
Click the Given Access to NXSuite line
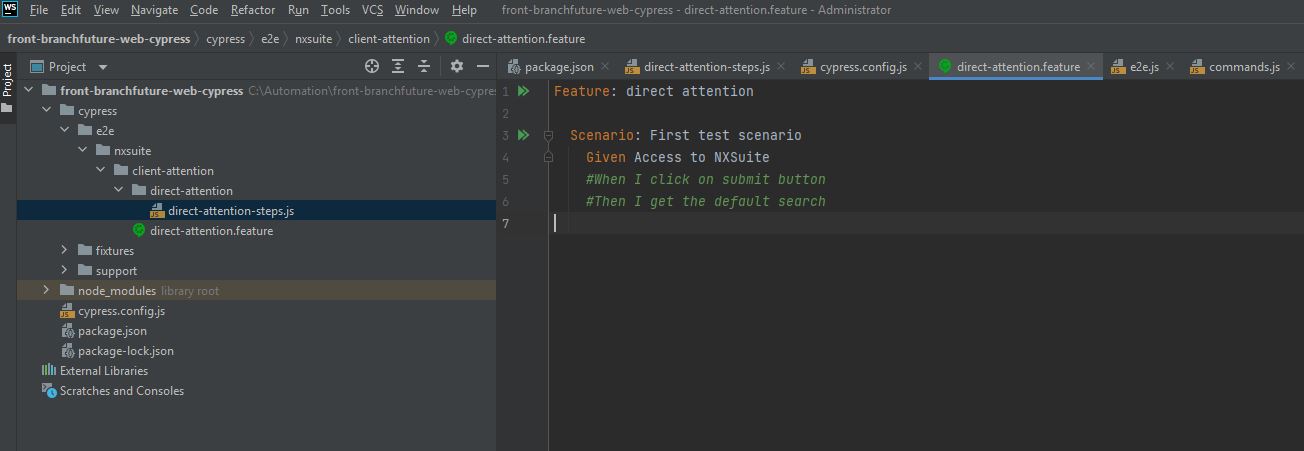coord(678,157)
